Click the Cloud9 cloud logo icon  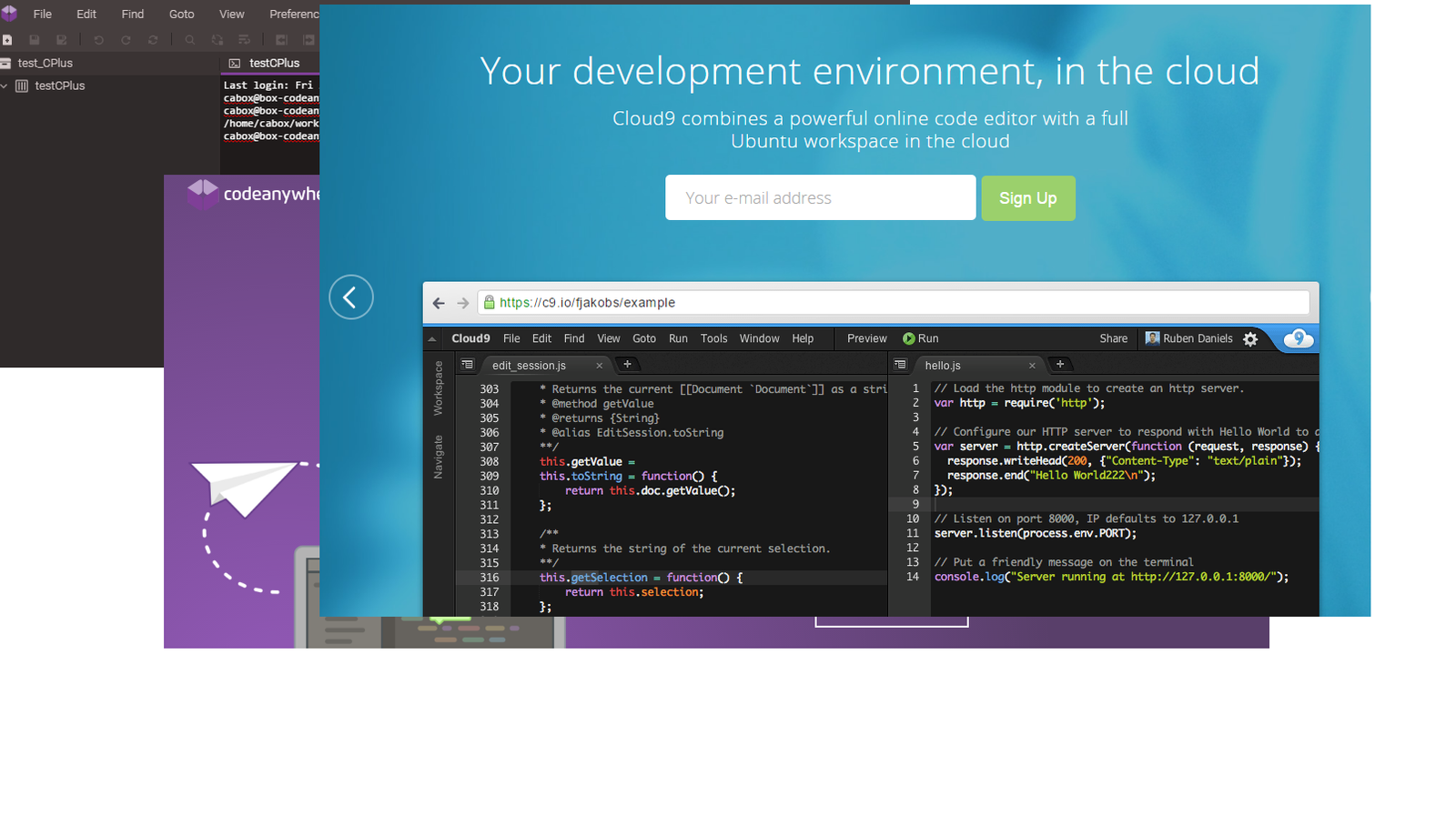point(1299,338)
